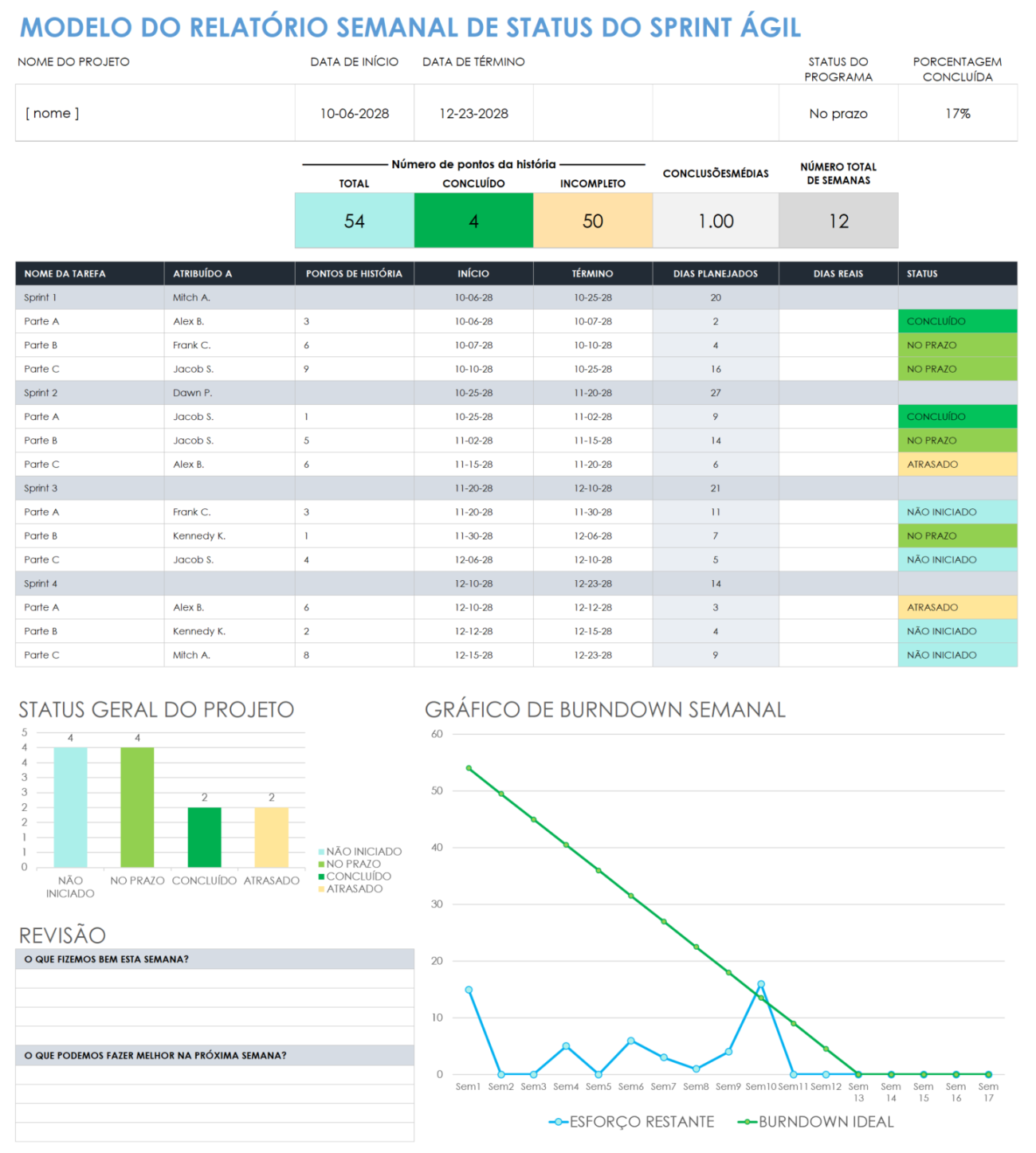Toggle the NÃO INICIADO legend swatch
The height and width of the screenshot is (1153, 1036).
(x=322, y=851)
